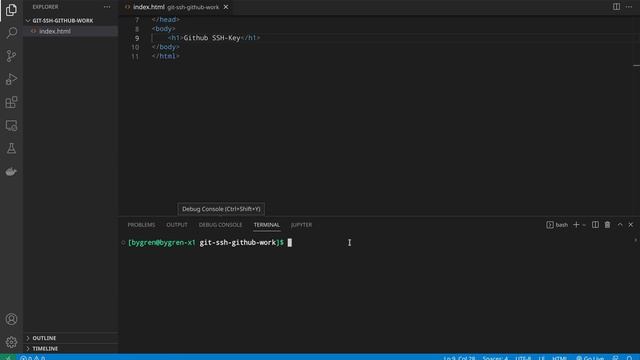640x360 pixels.
Task: Click line number 9 in the gutter
Action: [x=137, y=38]
